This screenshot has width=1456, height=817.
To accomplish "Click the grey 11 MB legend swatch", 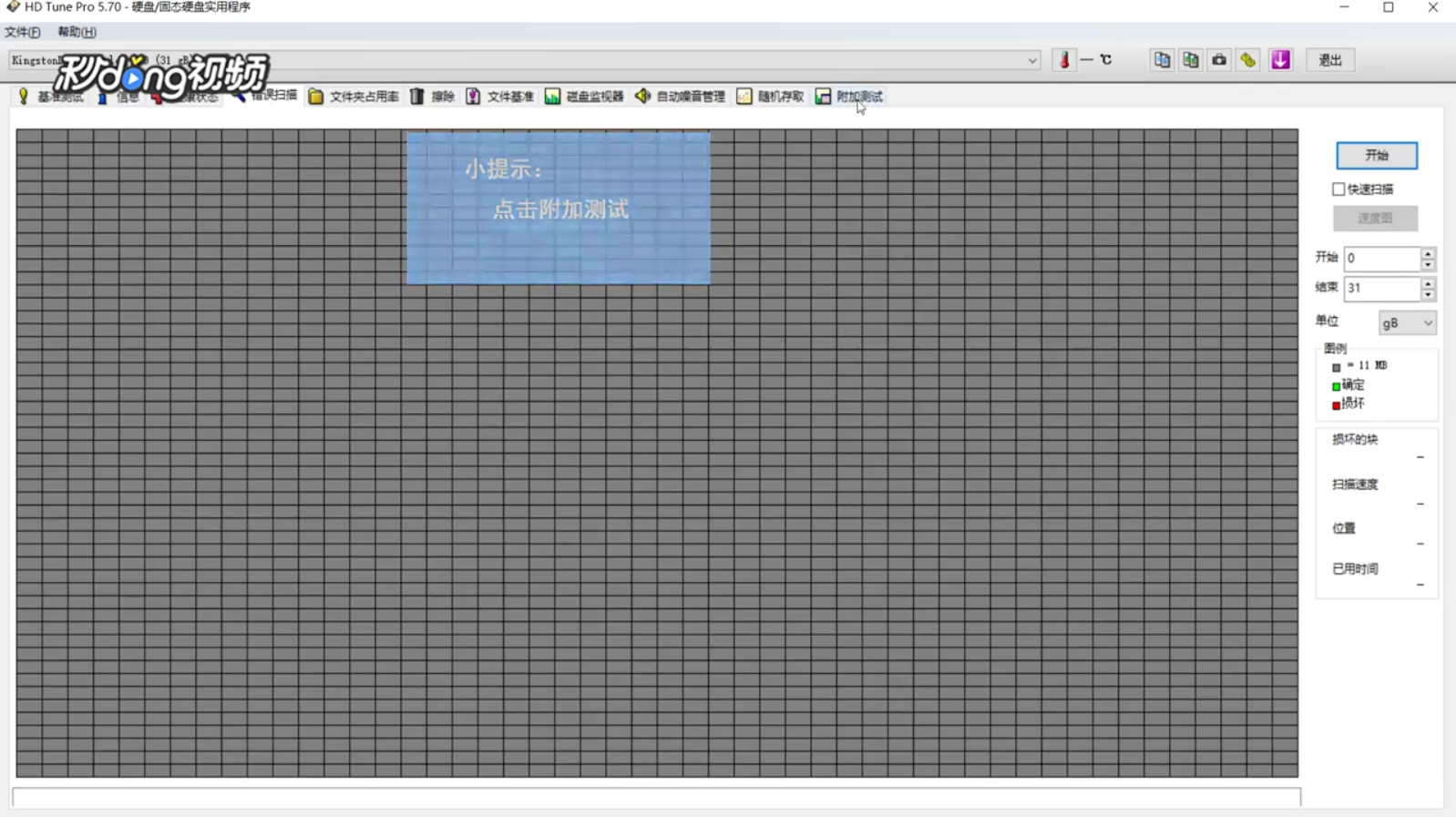I will point(1336,368).
